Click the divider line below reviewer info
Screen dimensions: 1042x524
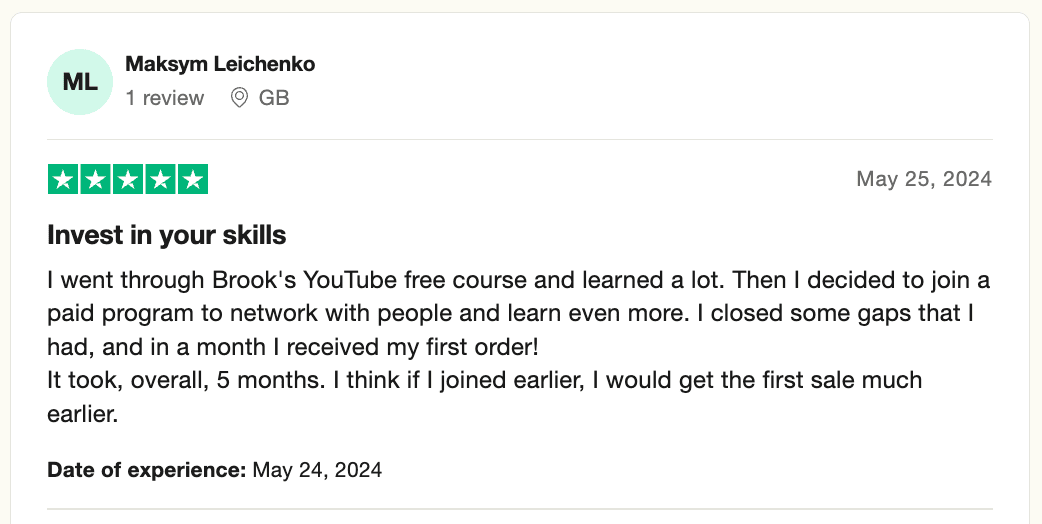pyautogui.click(x=520, y=139)
